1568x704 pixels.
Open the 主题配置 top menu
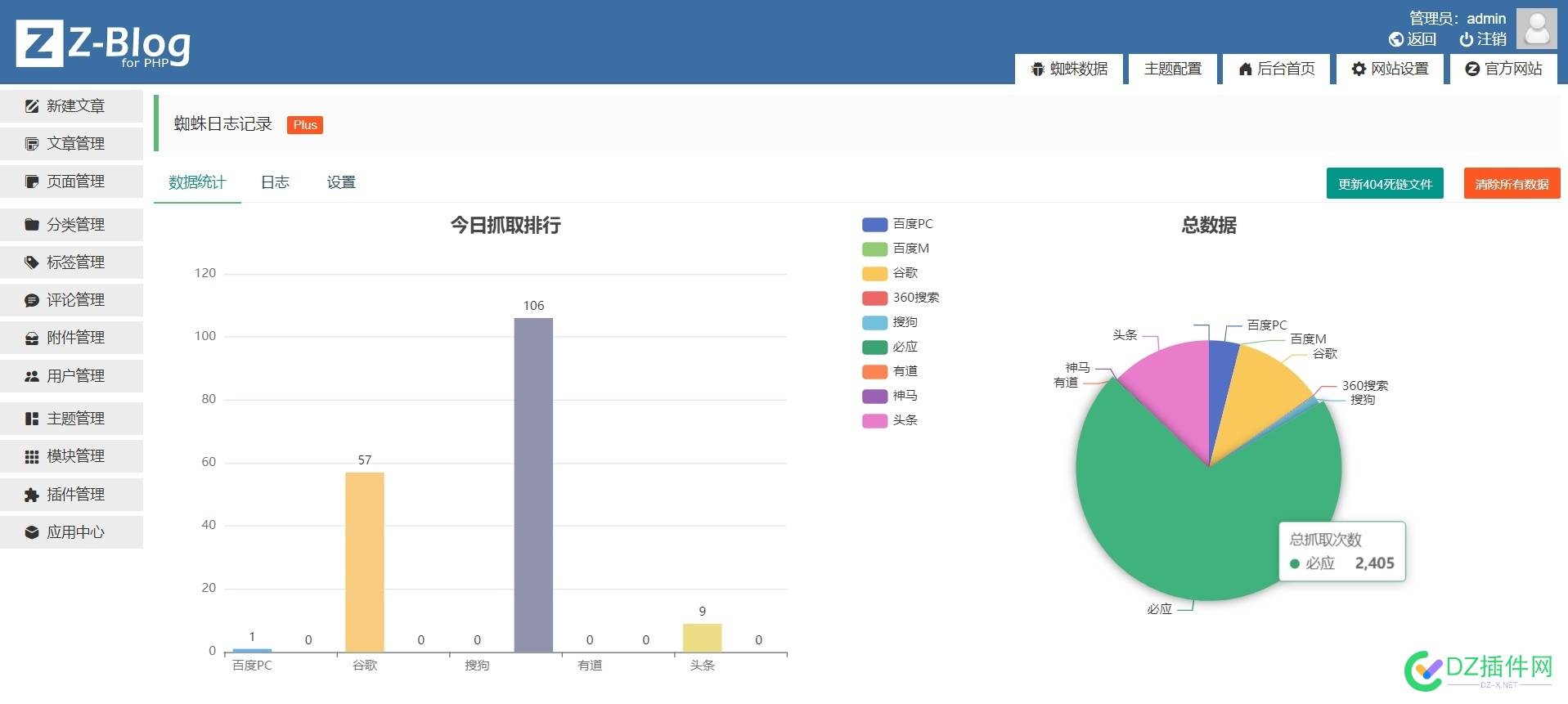coord(1172,69)
